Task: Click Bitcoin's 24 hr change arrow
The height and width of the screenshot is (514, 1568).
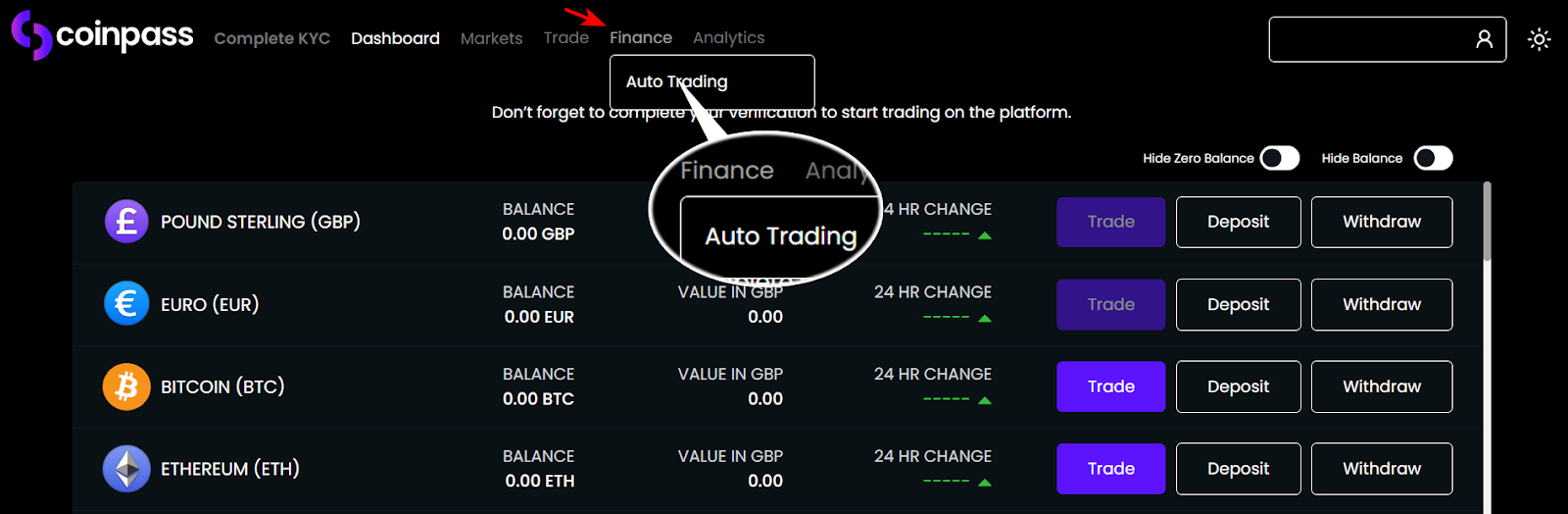Action: pyautogui.click(x=985, y=400)
